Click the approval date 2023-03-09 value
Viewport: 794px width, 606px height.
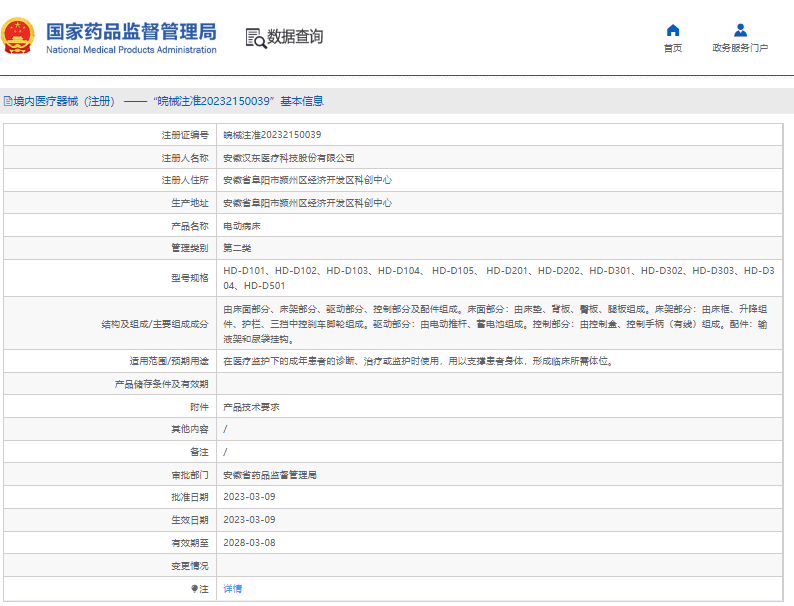point(249,497)
